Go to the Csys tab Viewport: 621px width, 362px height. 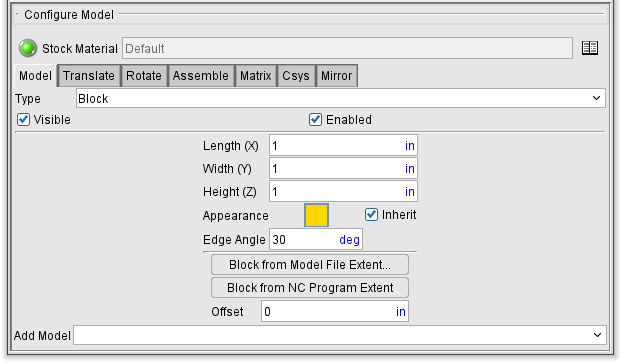click(296, 76)
